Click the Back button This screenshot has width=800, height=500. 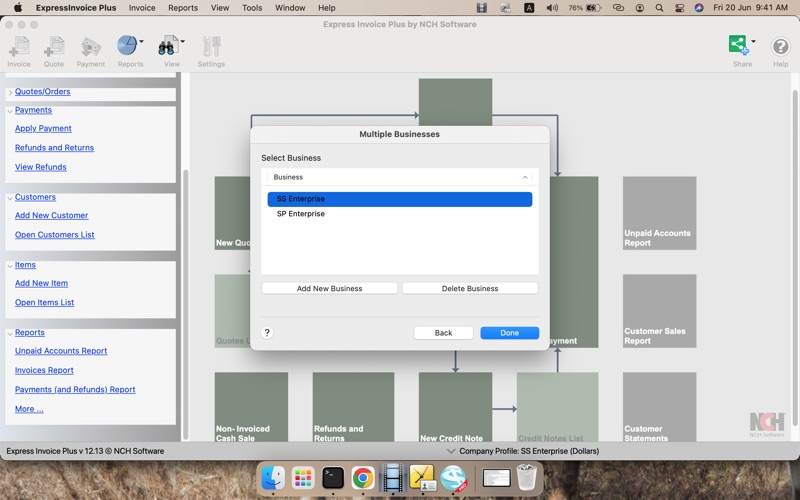pyautogui.click(x=443, y=333)
